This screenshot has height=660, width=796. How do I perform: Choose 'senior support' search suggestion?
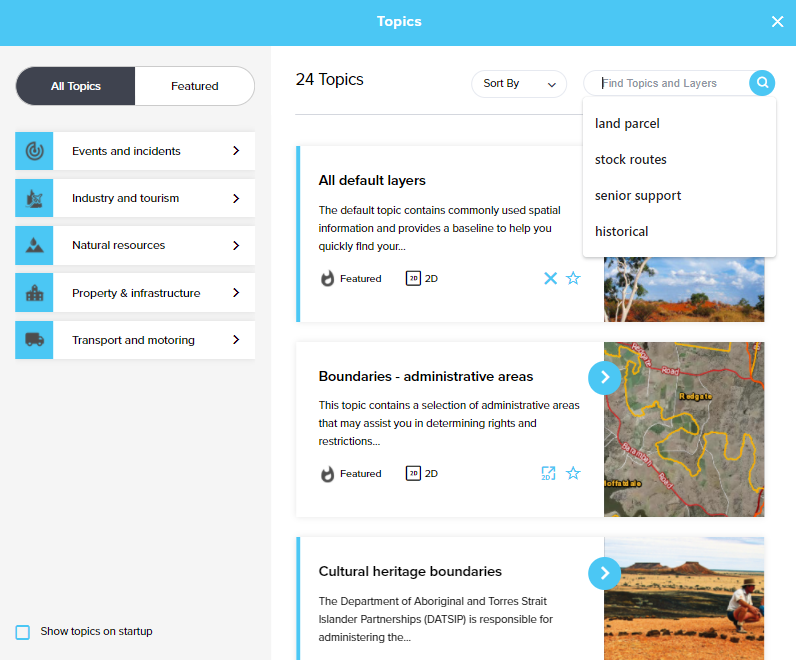pyautogui.click(x=679, y=195)
